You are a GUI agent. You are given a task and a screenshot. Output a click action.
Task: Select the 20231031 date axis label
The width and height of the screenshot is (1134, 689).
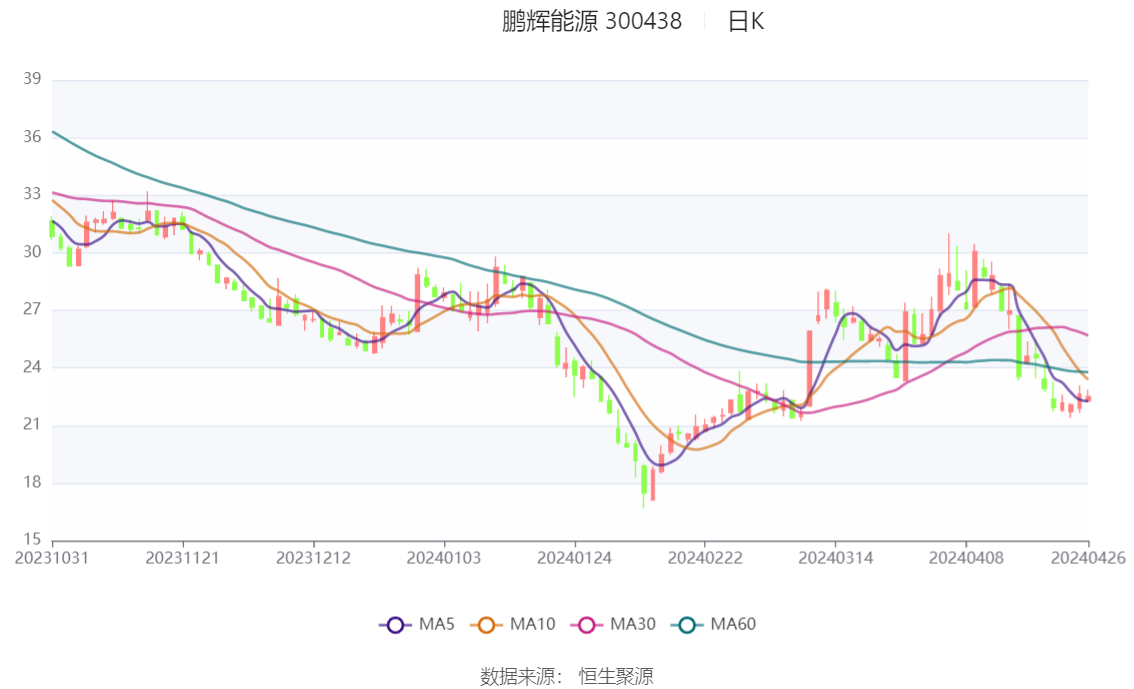click(x=52, y=557)
